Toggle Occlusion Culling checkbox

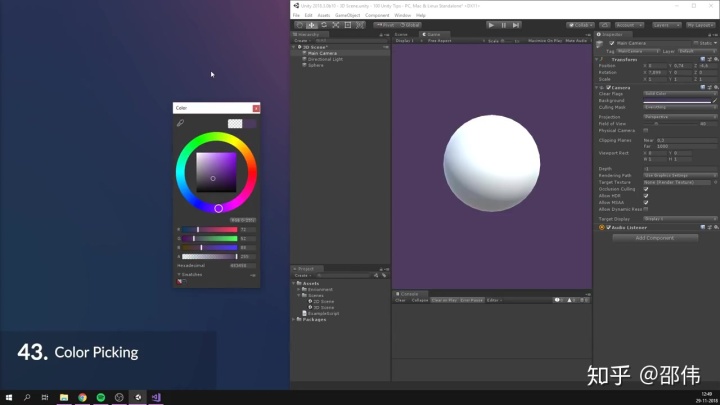(x=646, y=189)
